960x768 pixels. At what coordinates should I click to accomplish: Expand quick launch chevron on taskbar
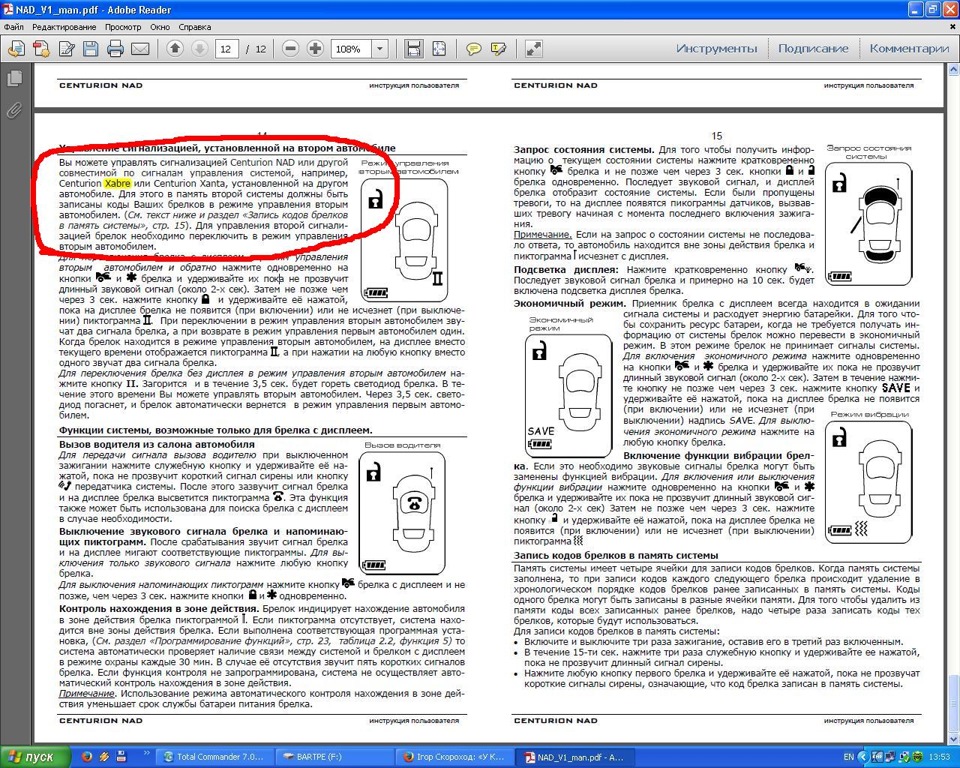146,753
